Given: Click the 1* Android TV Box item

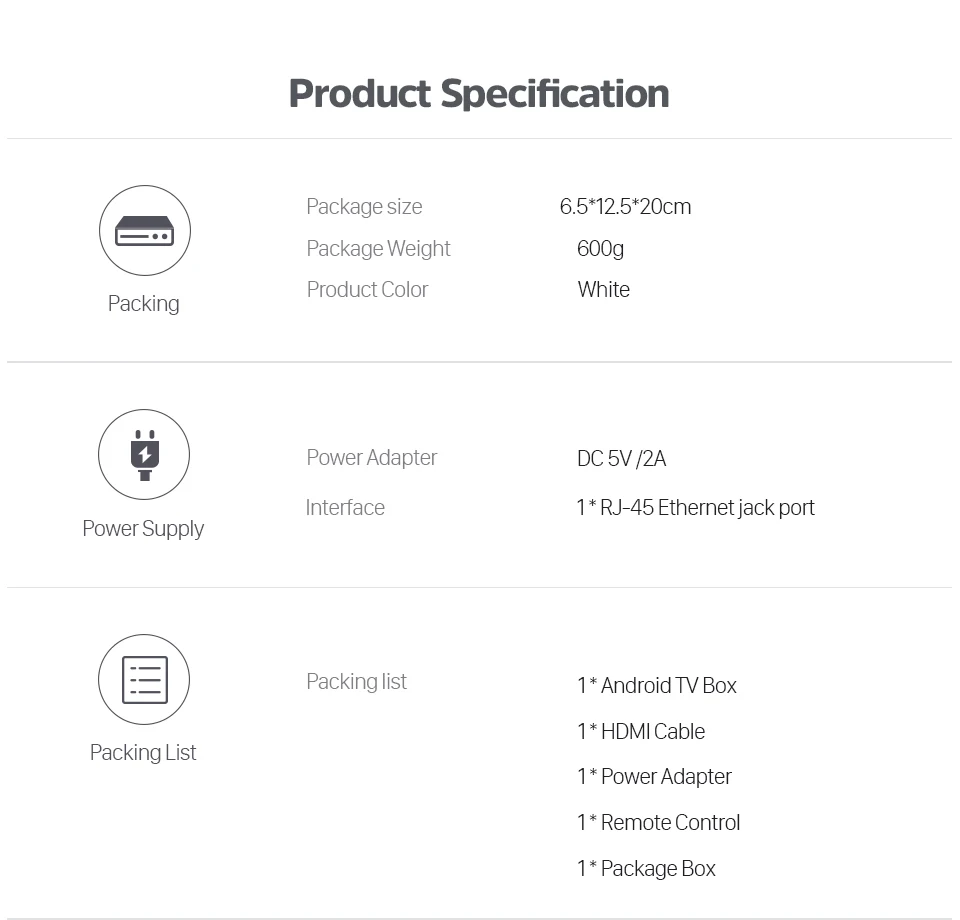Looking at the screenshot, I should coord(656,685).
